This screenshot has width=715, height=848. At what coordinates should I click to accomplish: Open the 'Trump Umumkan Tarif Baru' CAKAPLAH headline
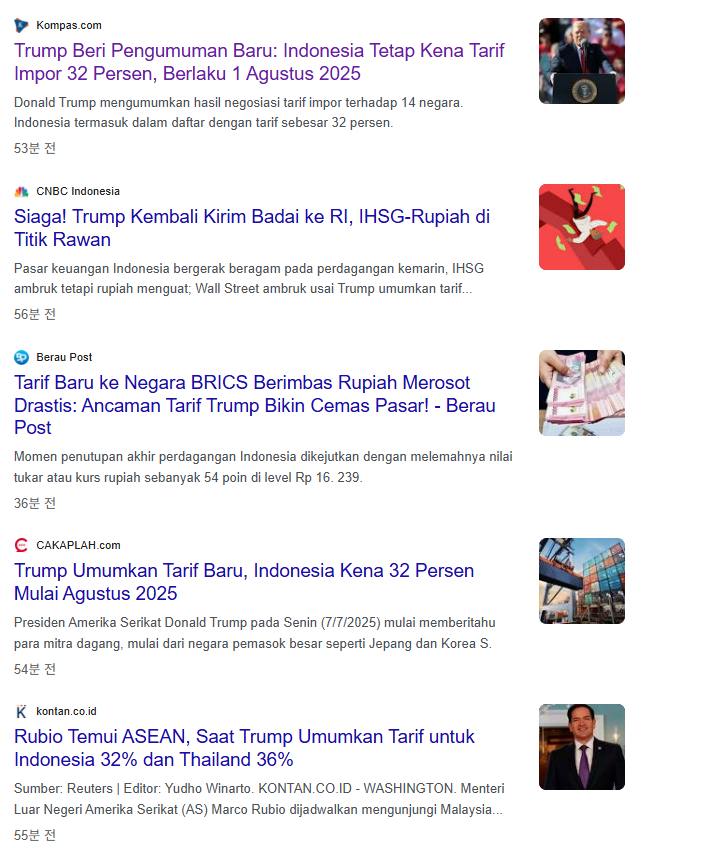[243, 582]
